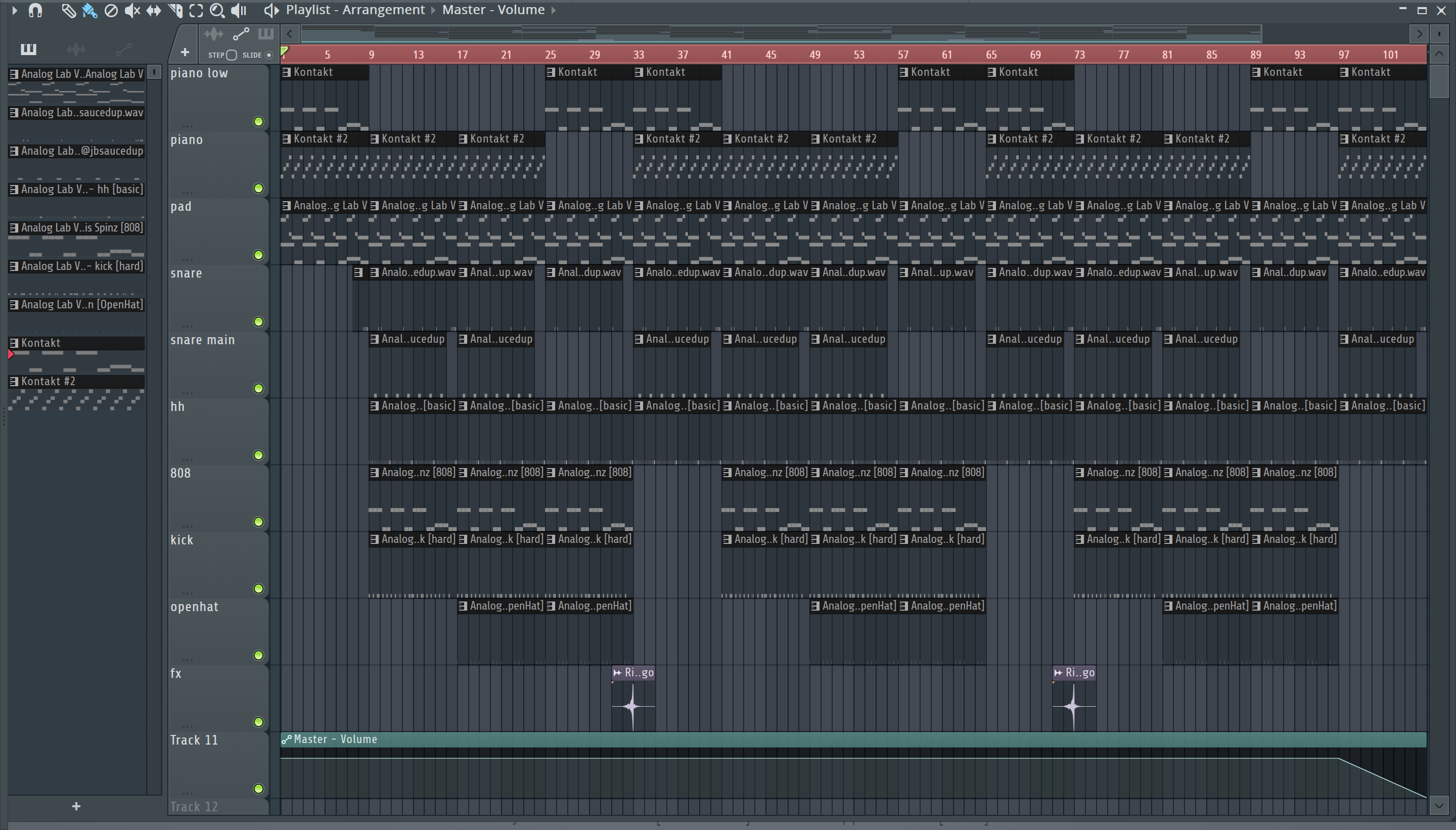The image size is (1456, 830).
Task: Select the Paint brush tool
Action: click(x=89, y=10)
